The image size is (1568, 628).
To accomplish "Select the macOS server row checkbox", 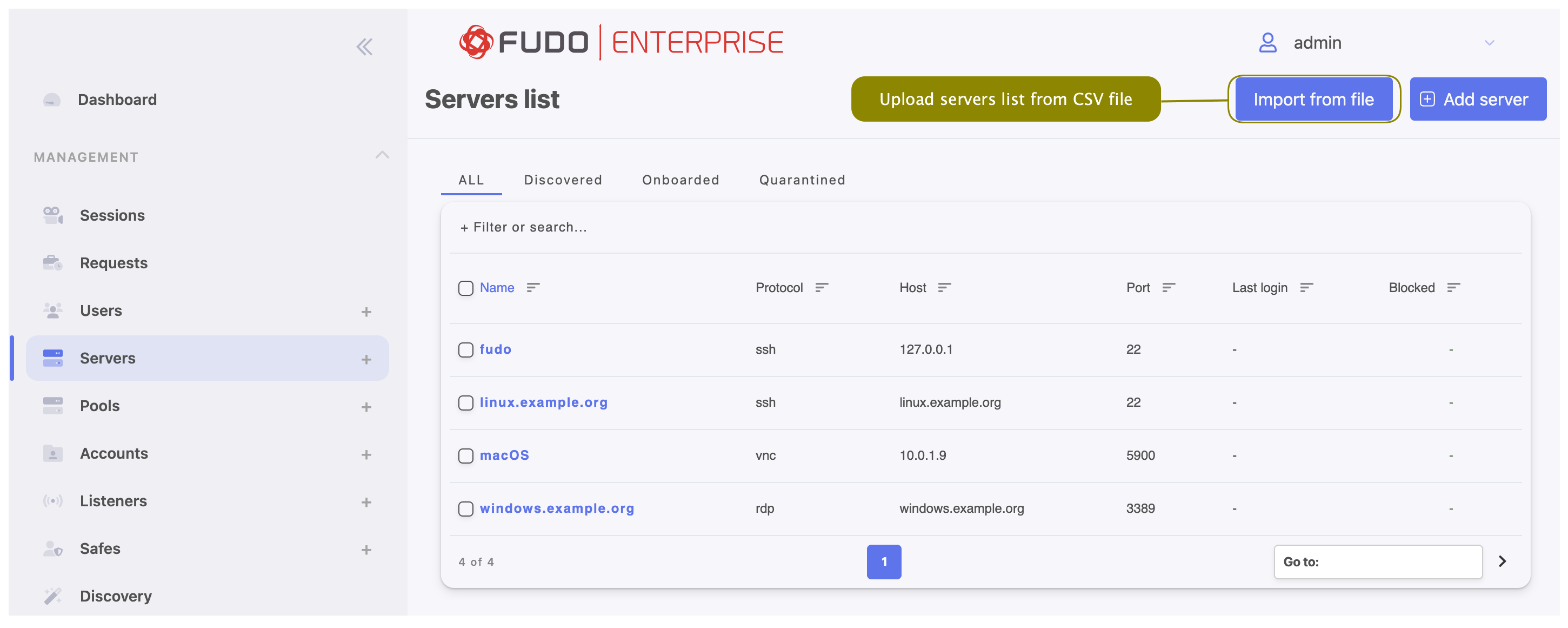I will [466, 455].
